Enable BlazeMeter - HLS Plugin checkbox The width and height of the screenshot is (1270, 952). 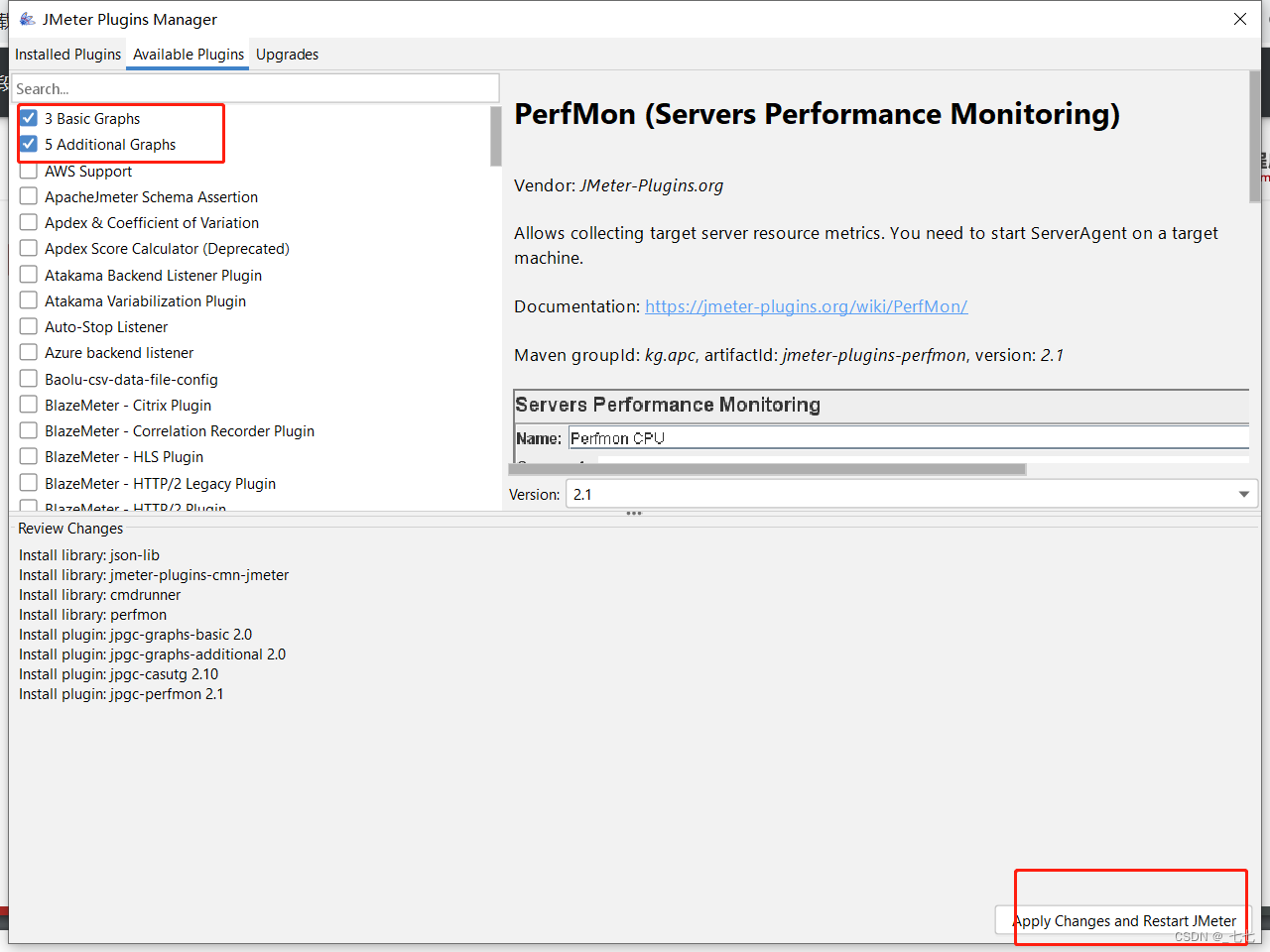point(29,456)
